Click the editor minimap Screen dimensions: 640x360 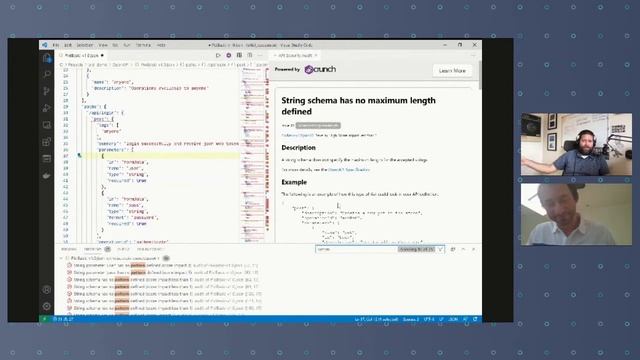point(253,155)
